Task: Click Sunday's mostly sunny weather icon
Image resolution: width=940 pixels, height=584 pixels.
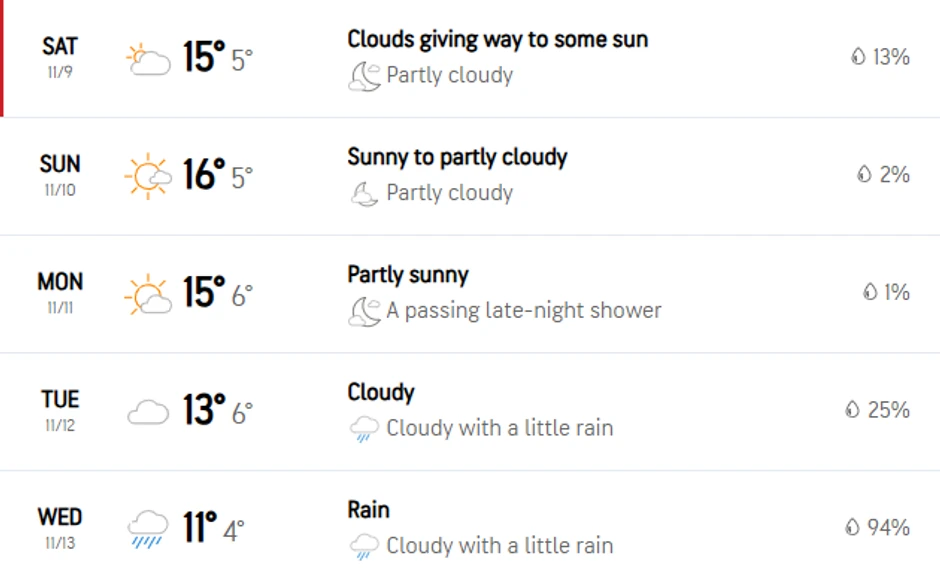Action: coord(148,176)
